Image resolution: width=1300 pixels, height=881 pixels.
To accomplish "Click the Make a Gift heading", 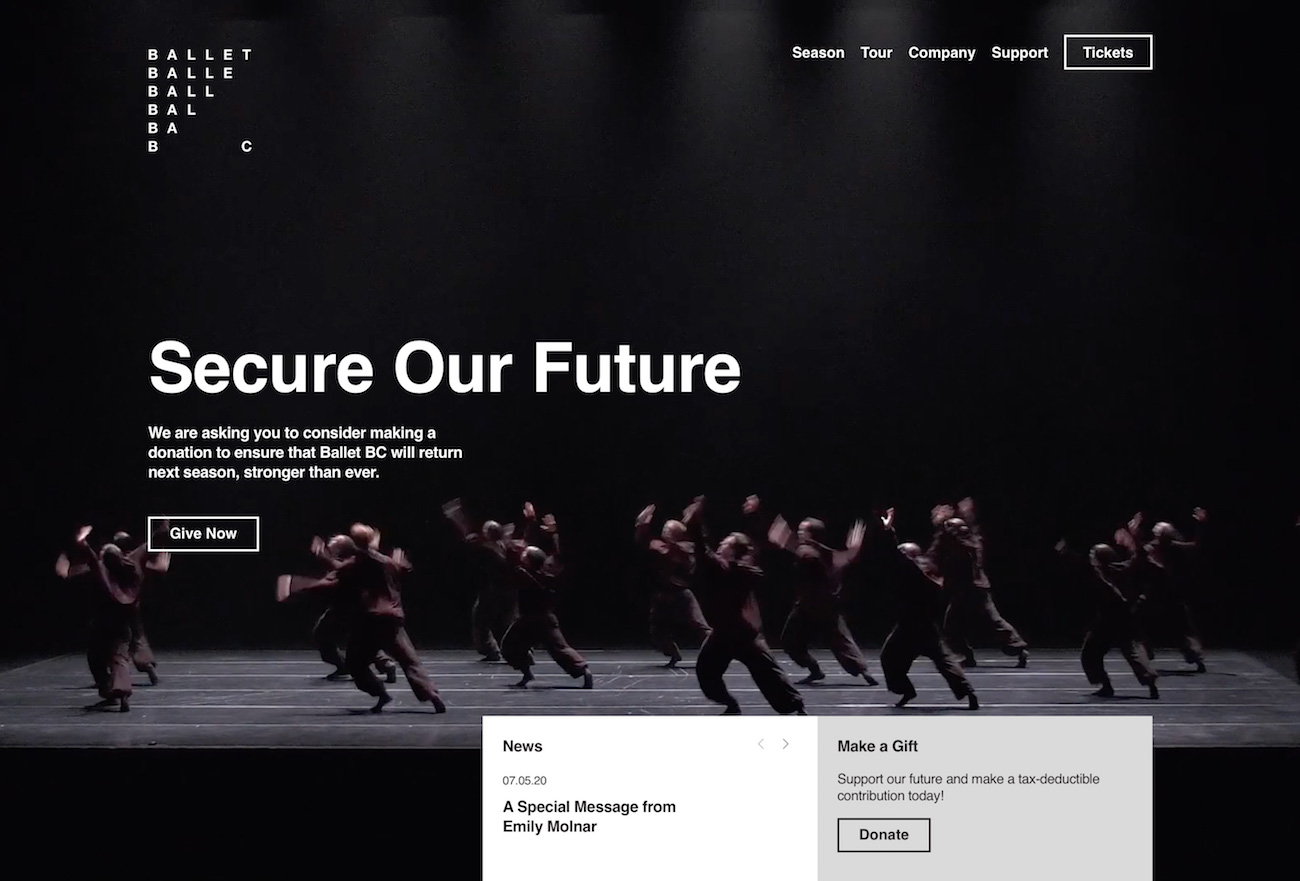I will tap(877, 746).
